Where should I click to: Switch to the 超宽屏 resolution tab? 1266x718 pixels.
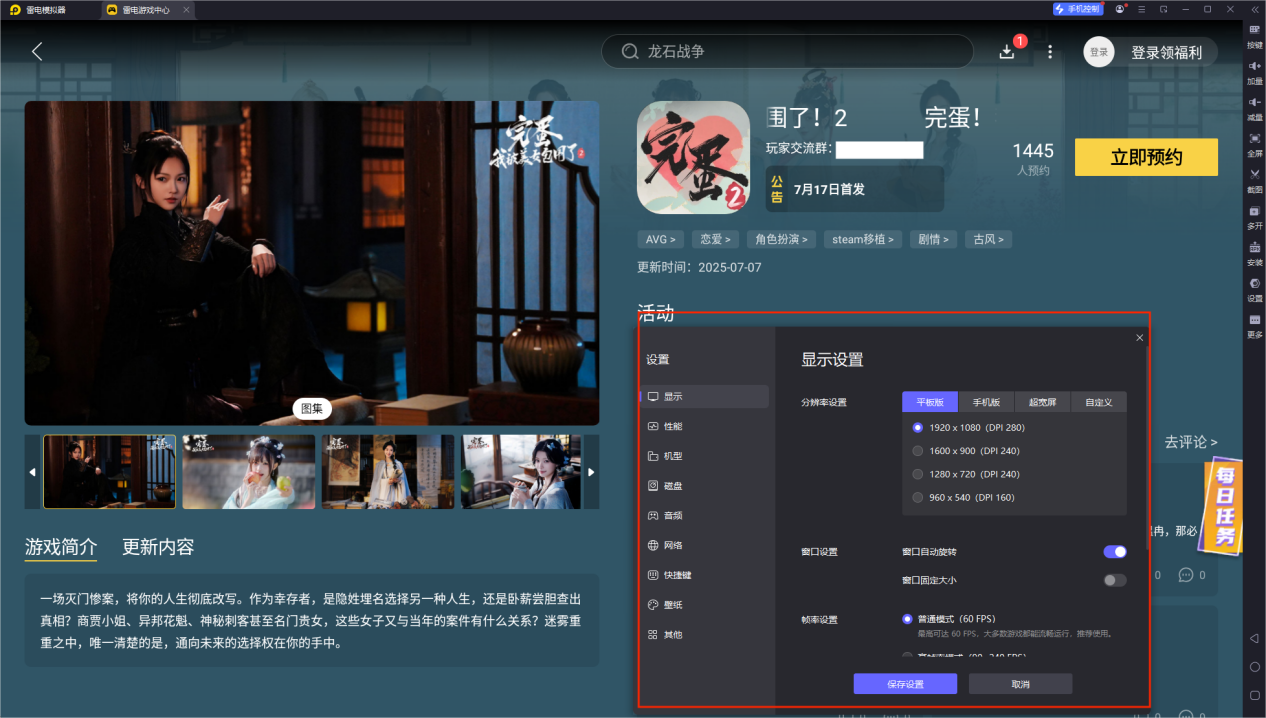pos(1042,402)
